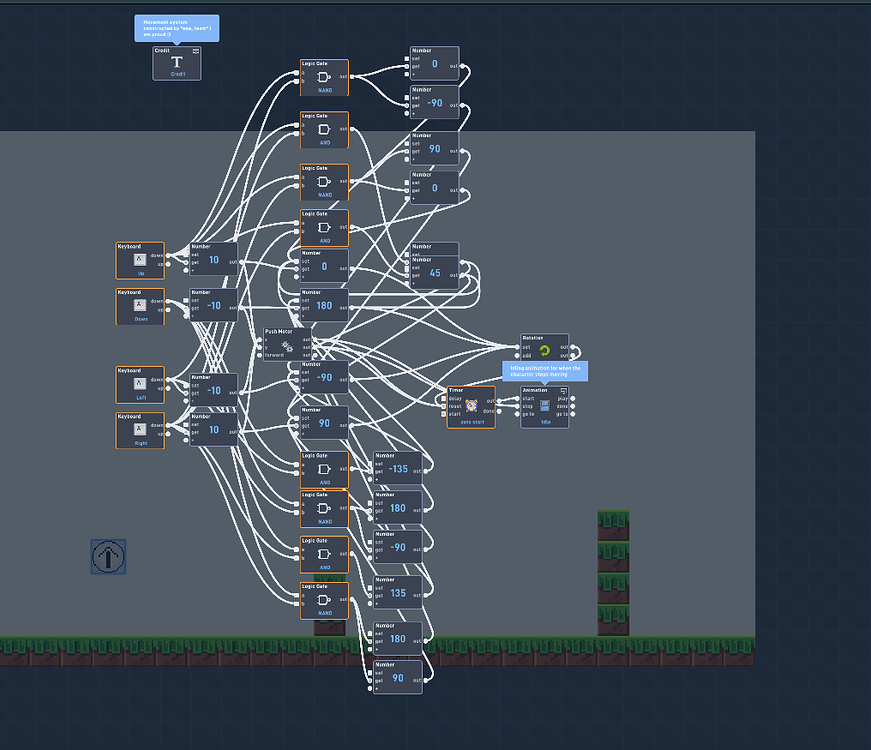Click Keyboard Down node's 'up' output port
The image size is (871, 750).
coord(168,309)
